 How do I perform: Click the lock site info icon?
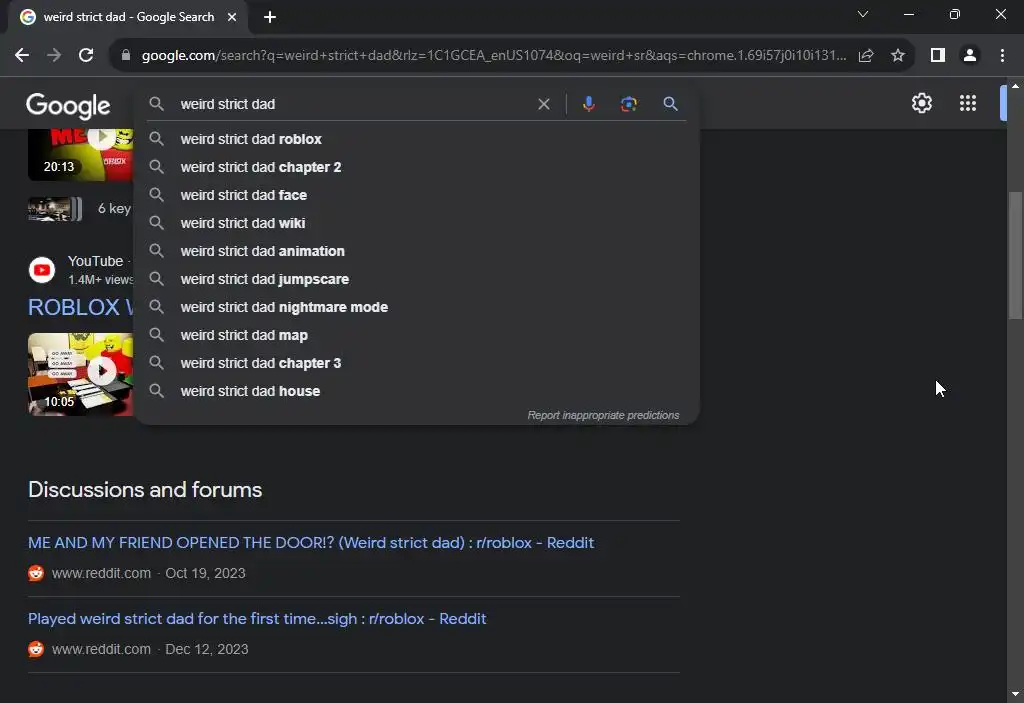(126, 56)
